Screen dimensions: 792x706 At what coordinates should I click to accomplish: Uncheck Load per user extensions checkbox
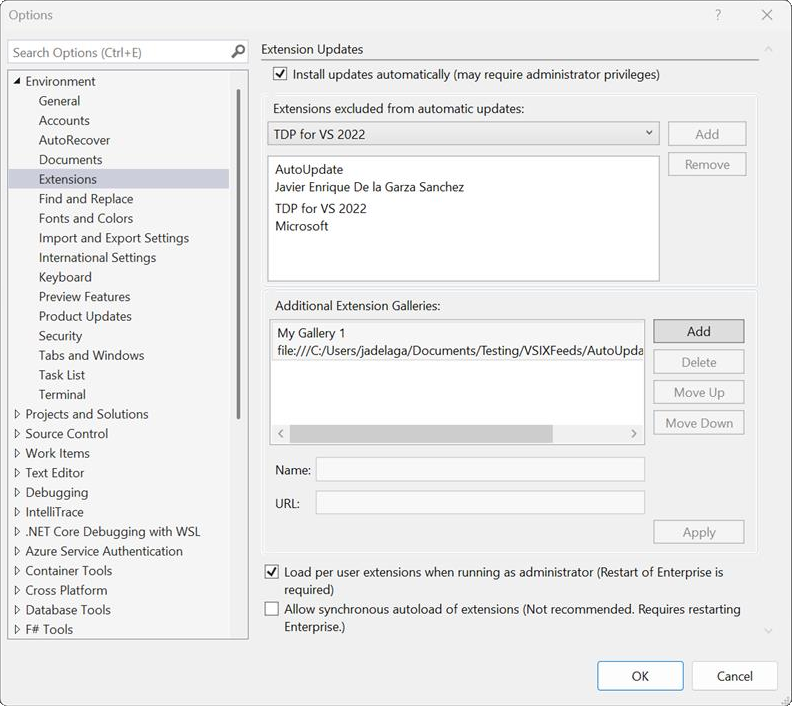272,572
